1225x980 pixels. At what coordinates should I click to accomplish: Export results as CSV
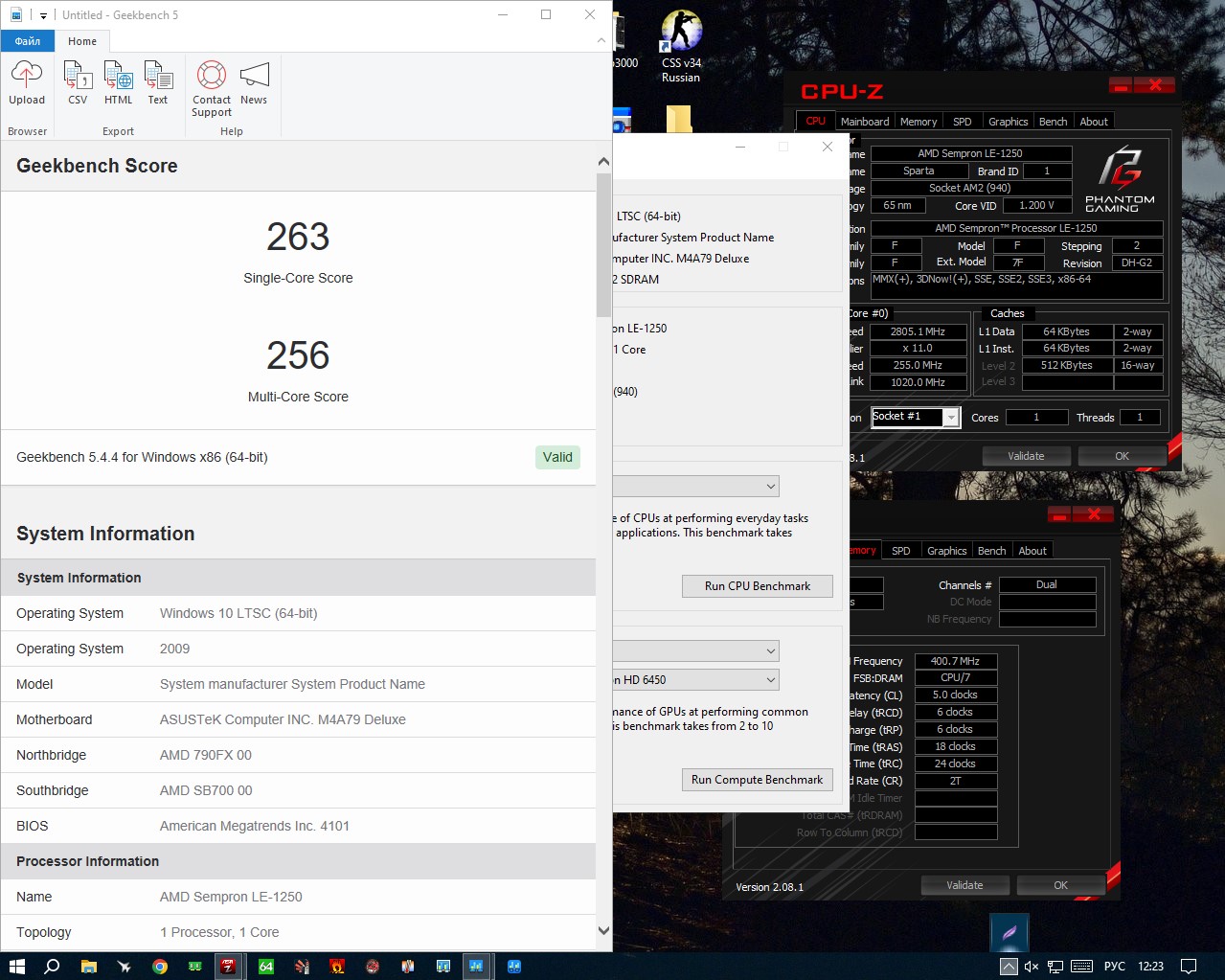coord(78,83)
